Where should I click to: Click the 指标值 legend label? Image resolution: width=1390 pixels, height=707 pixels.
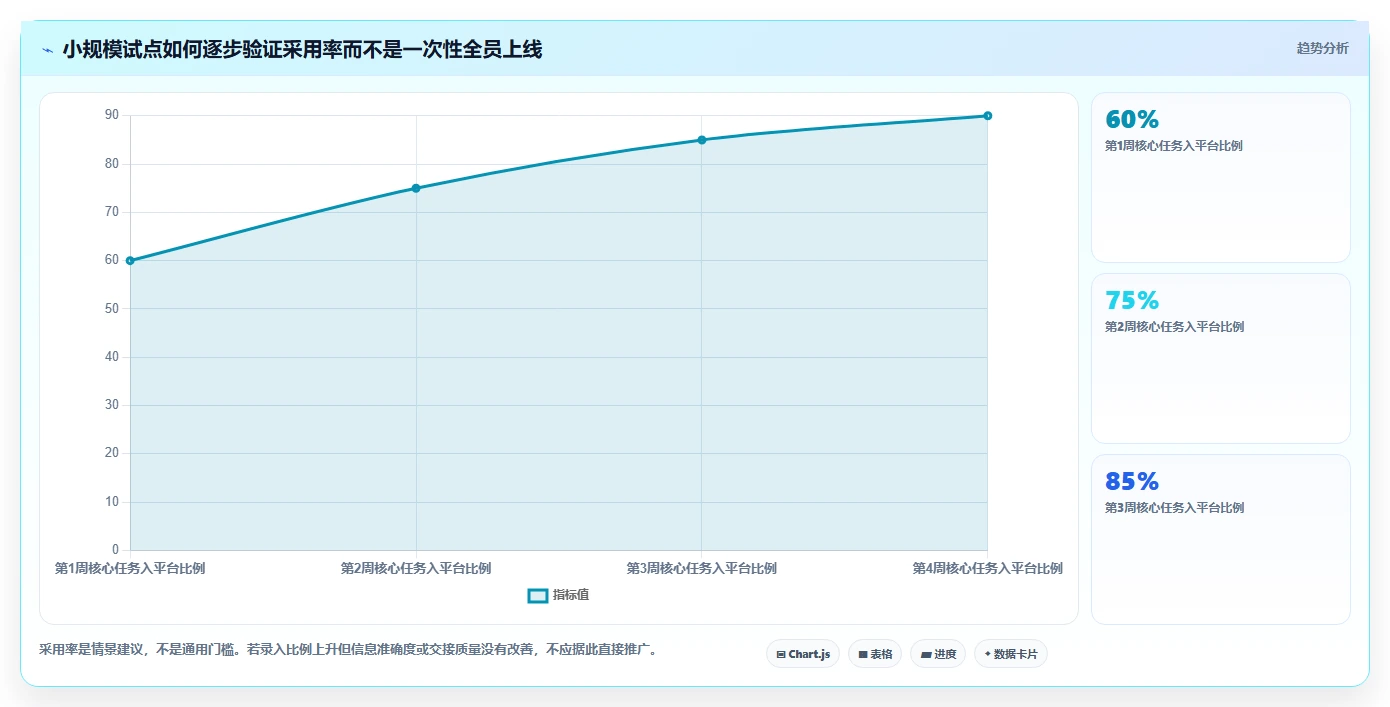click(x=571, y=595)
